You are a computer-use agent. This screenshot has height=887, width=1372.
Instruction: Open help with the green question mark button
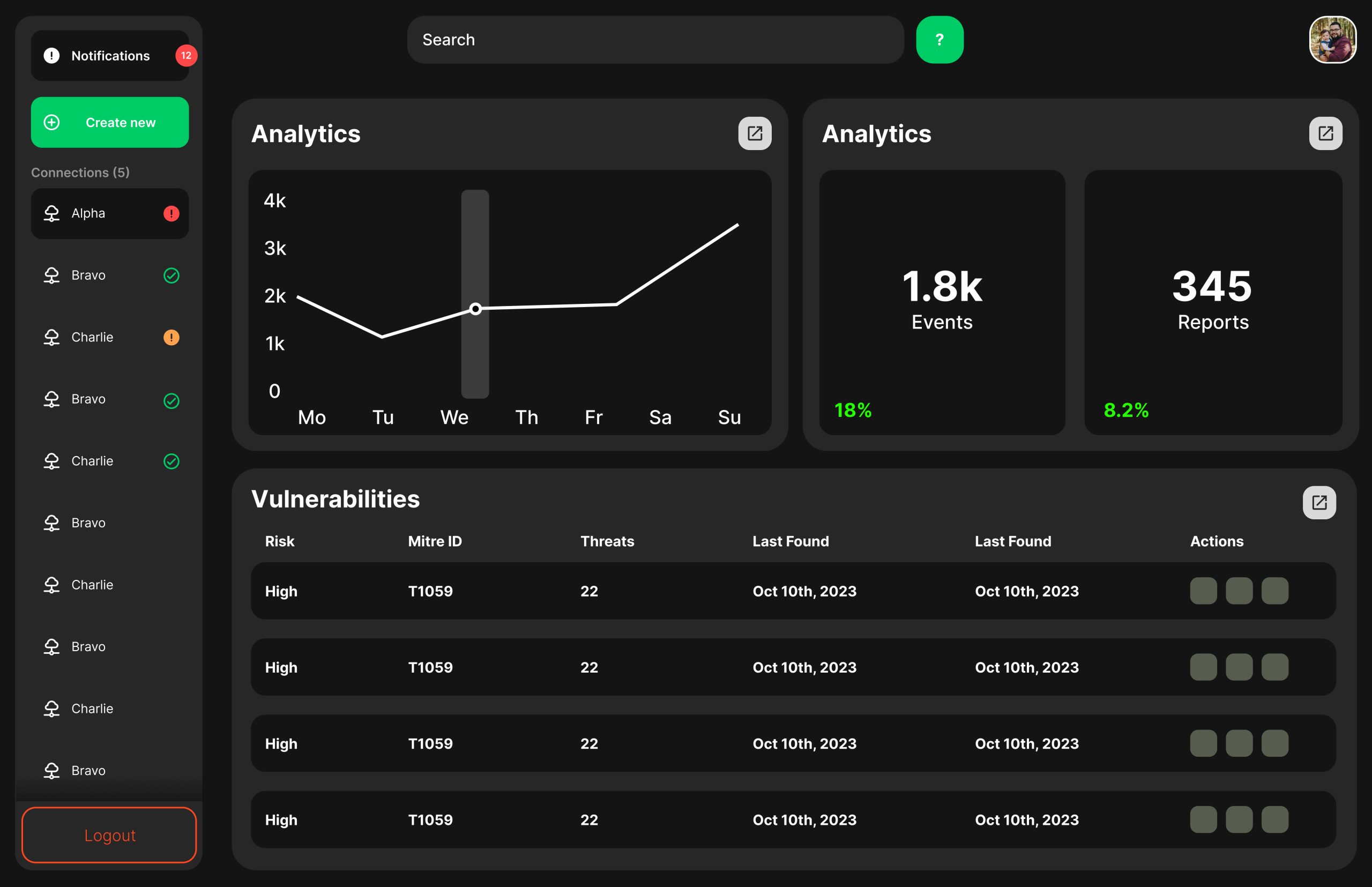click(939, 40)
